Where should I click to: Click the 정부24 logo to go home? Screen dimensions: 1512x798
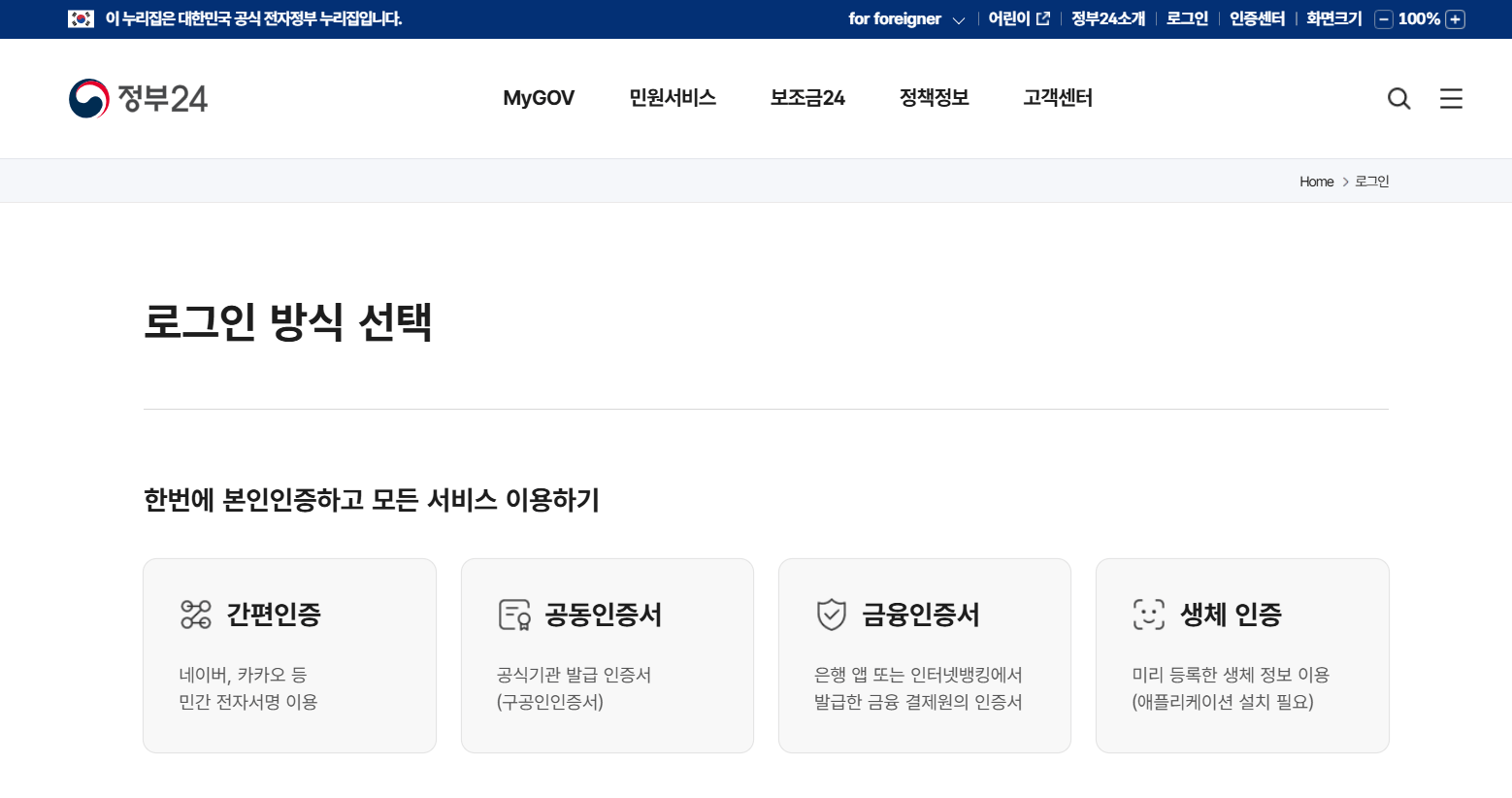[137, 97]
